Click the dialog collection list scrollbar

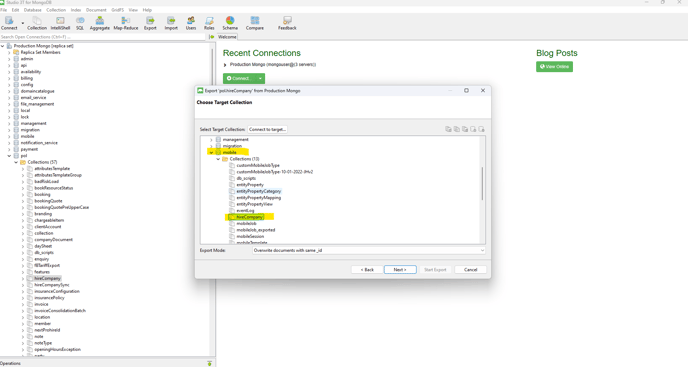click(482, 184)
